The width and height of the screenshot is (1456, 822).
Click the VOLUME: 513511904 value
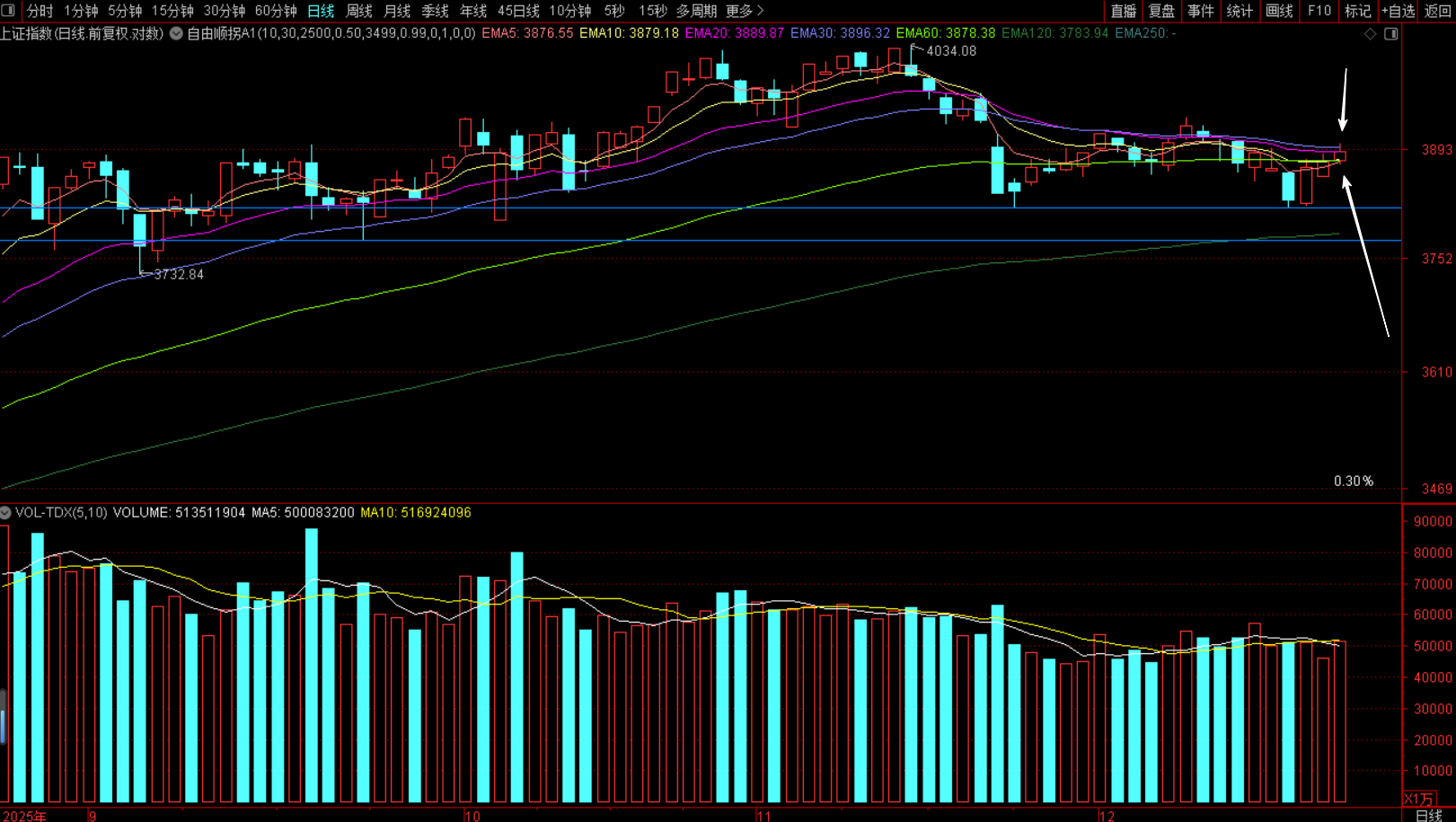pos(179,513)
